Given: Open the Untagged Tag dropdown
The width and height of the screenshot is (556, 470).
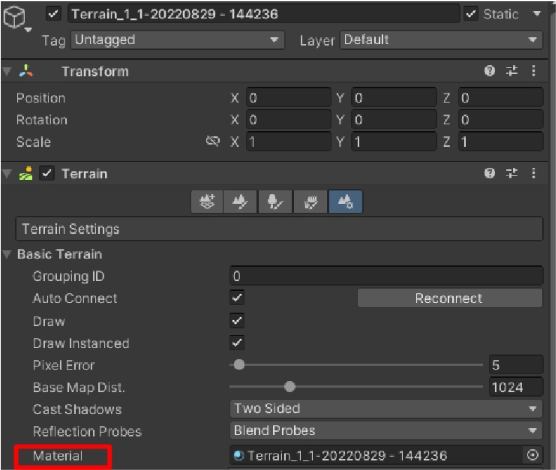Looking at the screenshot, I should (177, 40).
